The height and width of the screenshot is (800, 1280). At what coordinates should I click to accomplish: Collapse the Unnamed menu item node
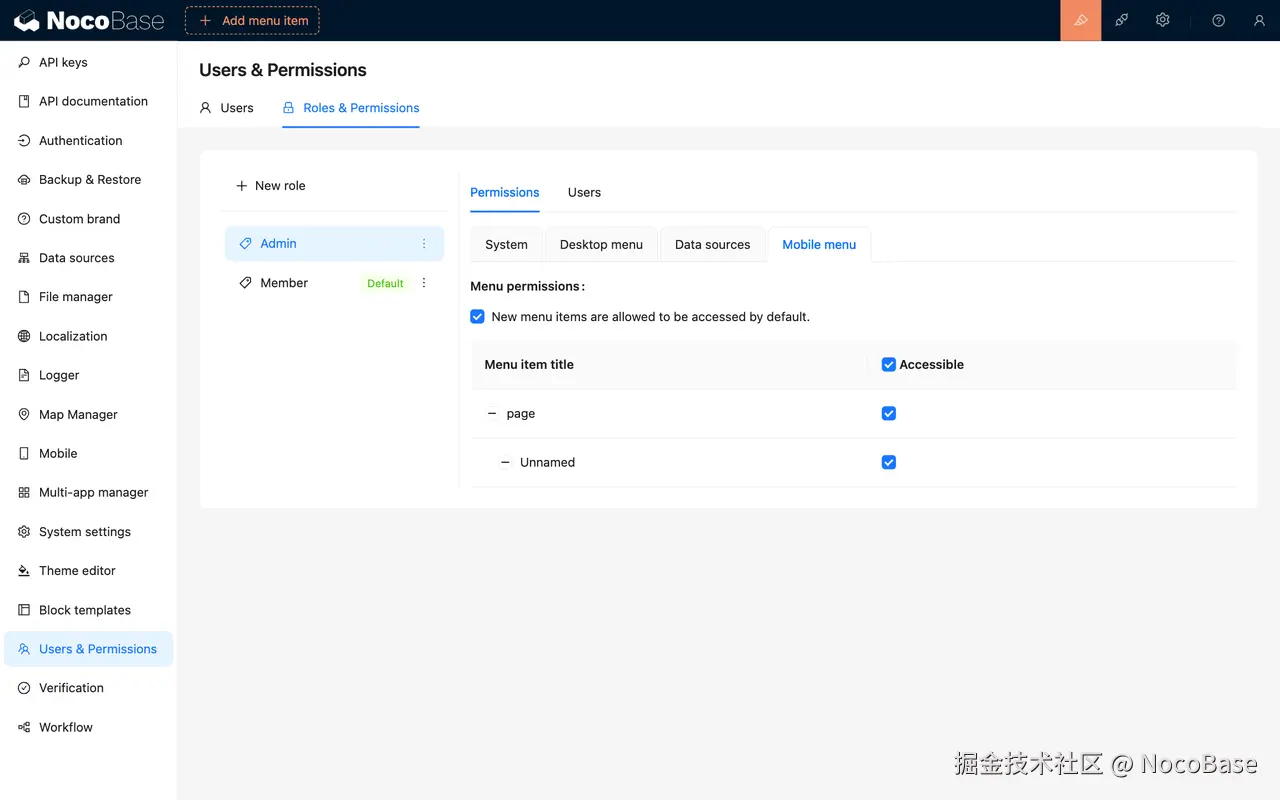(505, 462)
